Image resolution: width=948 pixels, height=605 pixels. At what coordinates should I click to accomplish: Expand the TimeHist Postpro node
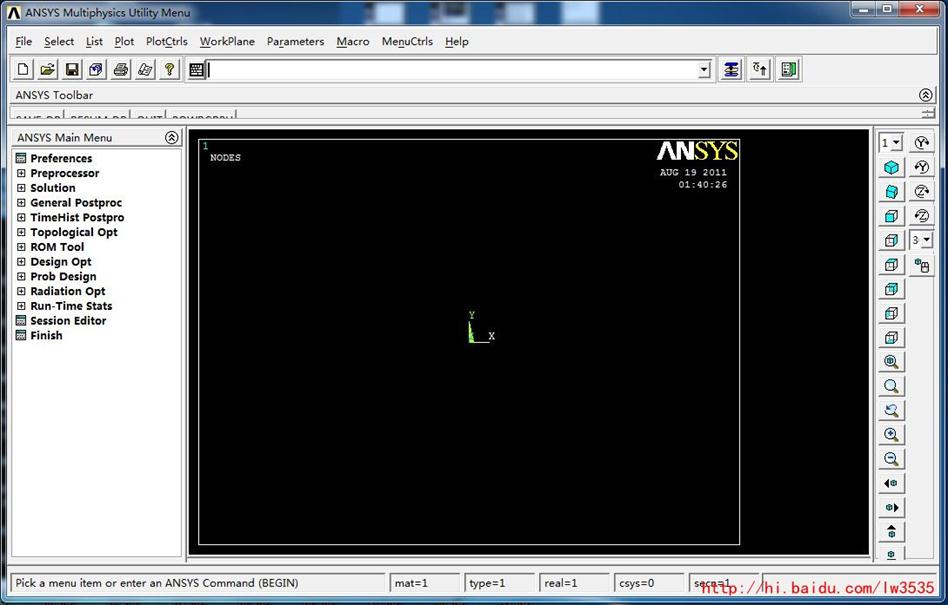pos(21,218)
